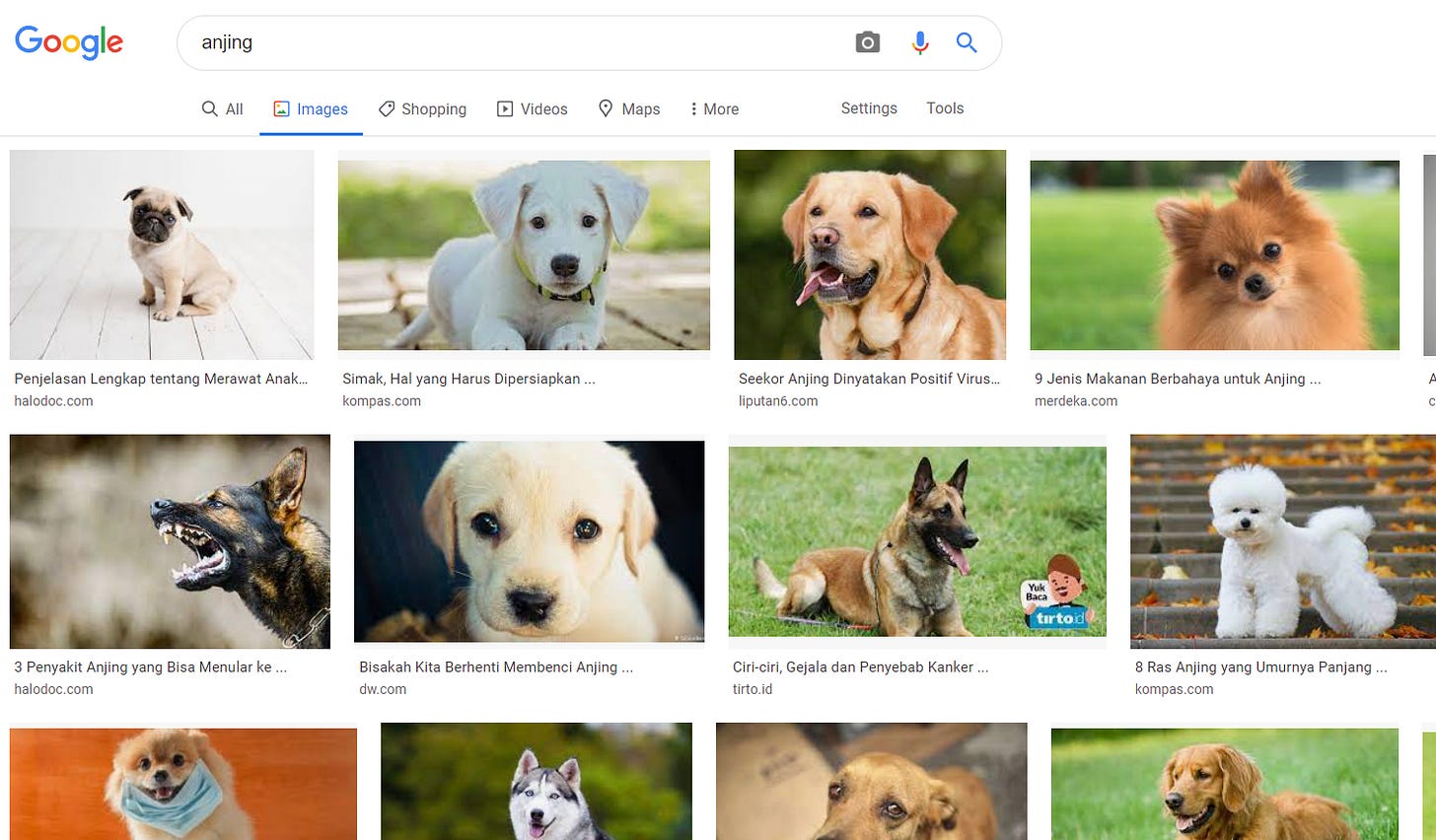Viewport: 1436px width, 840px height.
Task: Open 'Bisakah Kita Berhenti Membenci Anjing' link
Action: pos(496,667)
